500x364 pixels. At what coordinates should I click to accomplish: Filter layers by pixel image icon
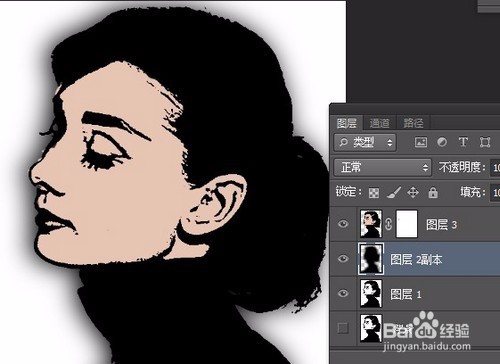pyautogui.click(x=421, y=142)
